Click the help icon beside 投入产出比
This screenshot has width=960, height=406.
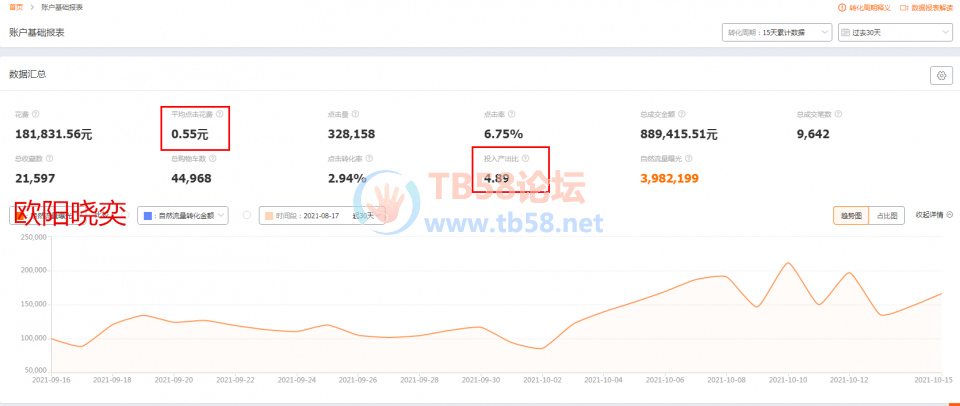click(x=525, y=158)
